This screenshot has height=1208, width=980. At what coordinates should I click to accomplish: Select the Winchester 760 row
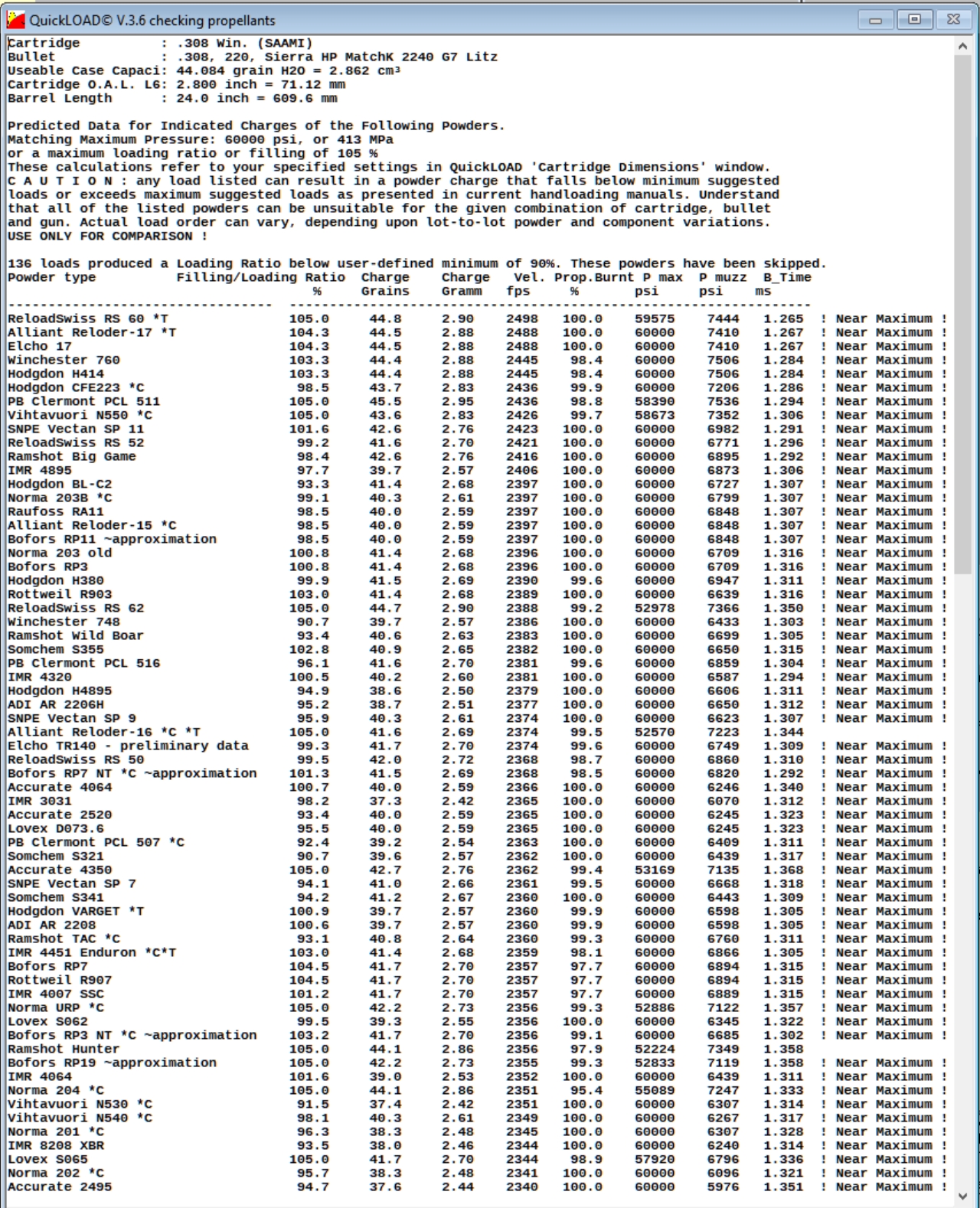[x=477, y=361]
